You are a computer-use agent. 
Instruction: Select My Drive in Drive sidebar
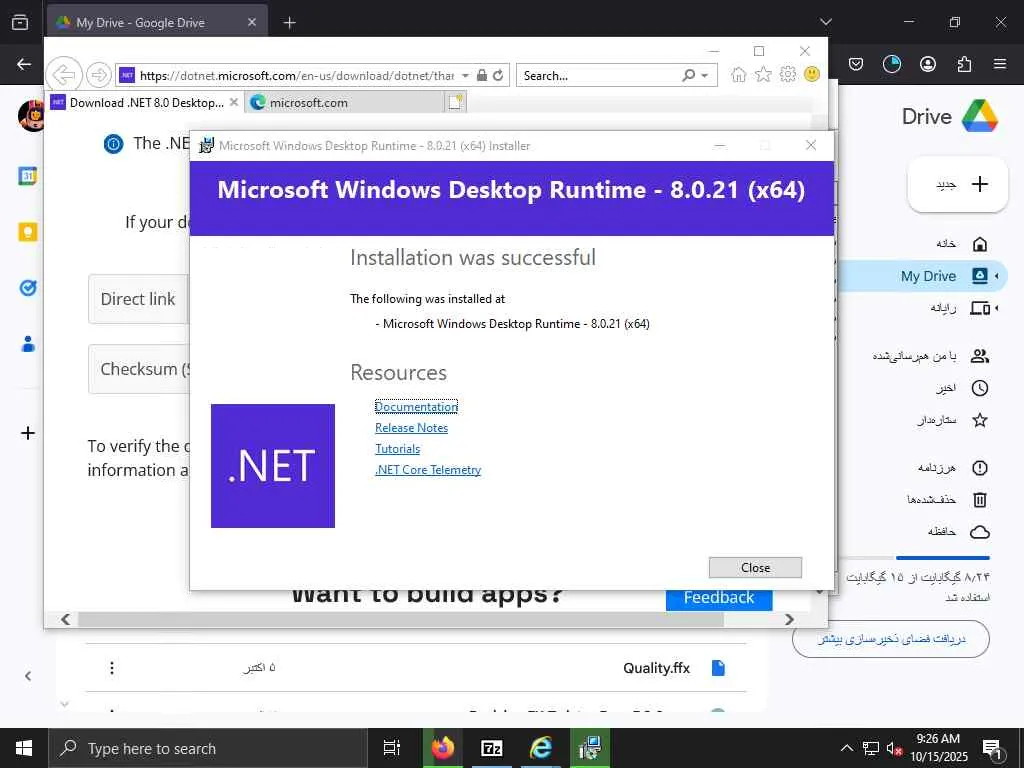921,276
